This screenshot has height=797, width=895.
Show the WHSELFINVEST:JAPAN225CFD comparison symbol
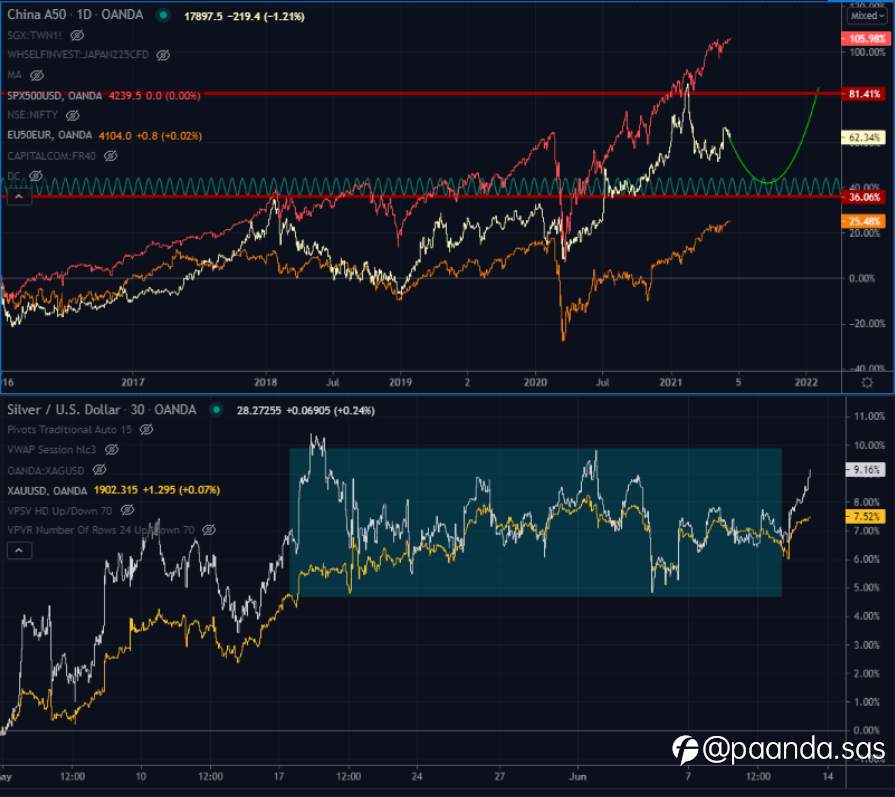click(163, 55)
